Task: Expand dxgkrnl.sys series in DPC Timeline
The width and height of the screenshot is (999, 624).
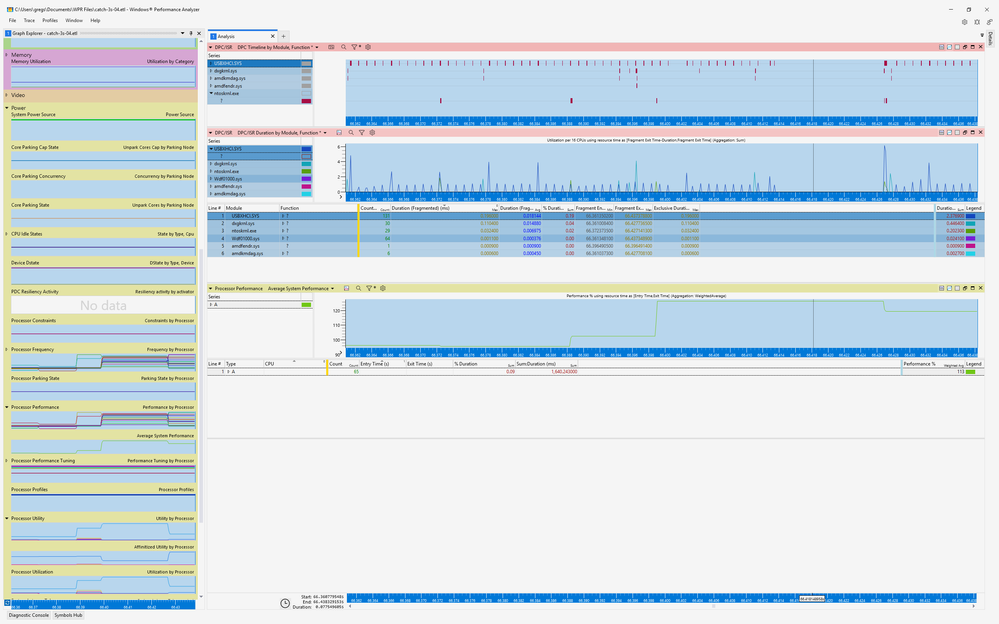Action: [x=211, y=71]
